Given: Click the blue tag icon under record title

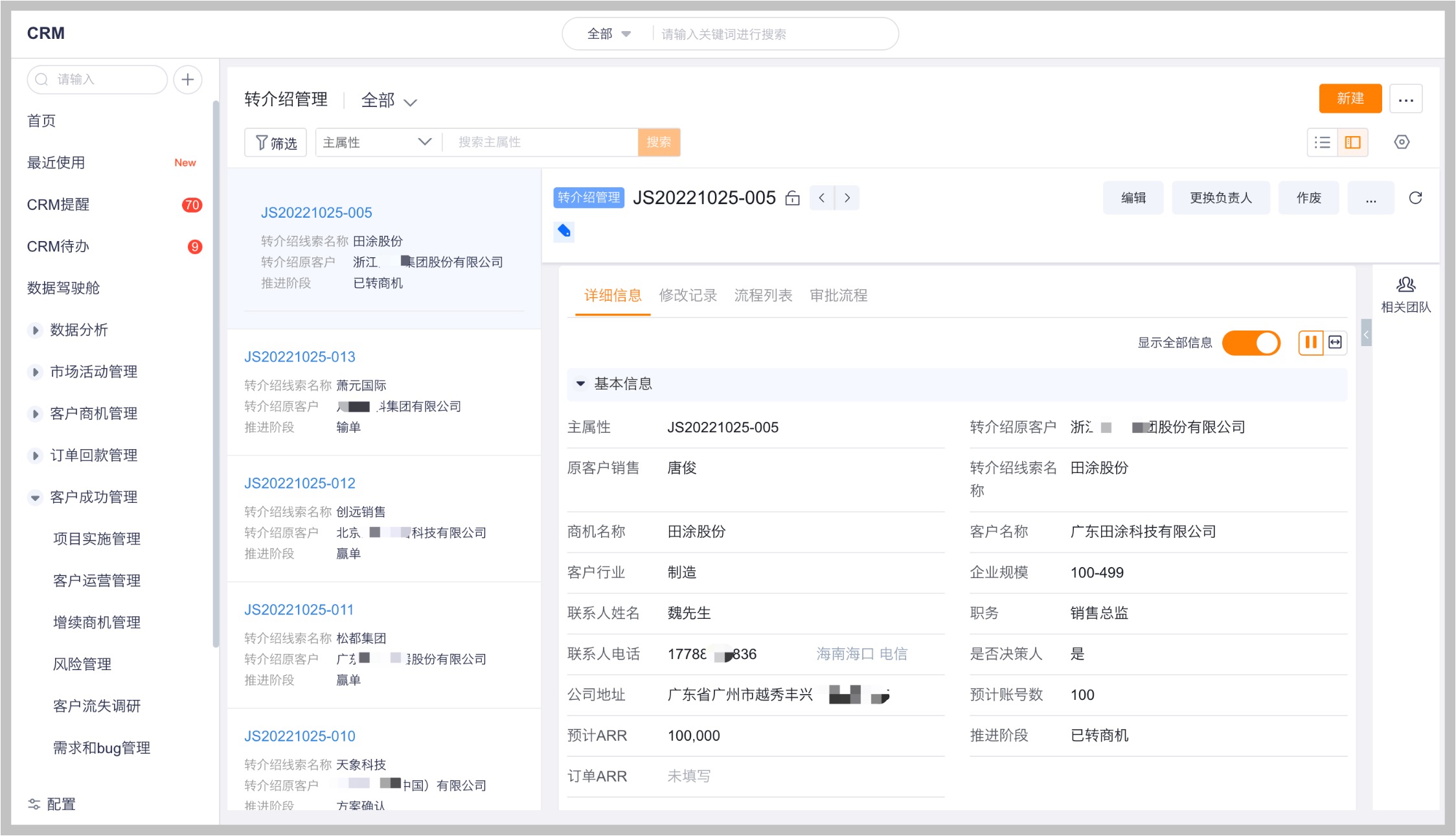Looking at the screenshot, I should coord(564,231).
